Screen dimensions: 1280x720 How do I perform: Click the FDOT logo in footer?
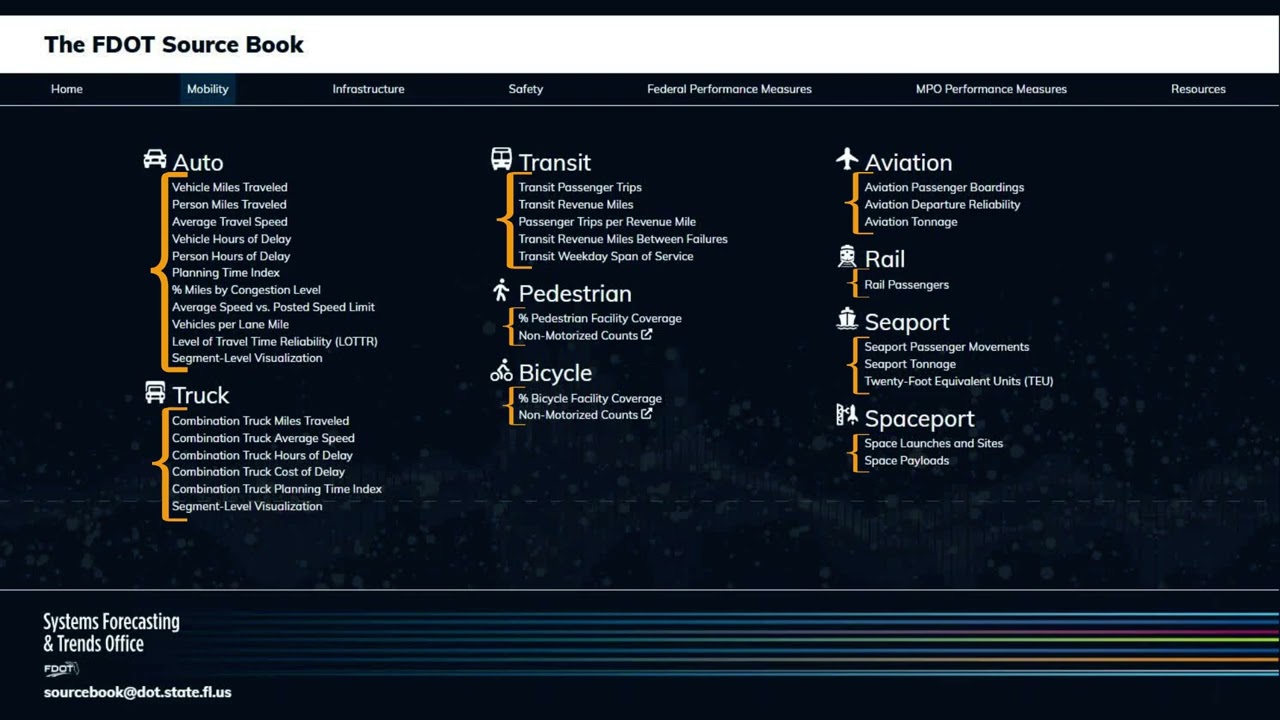[60, 669]
